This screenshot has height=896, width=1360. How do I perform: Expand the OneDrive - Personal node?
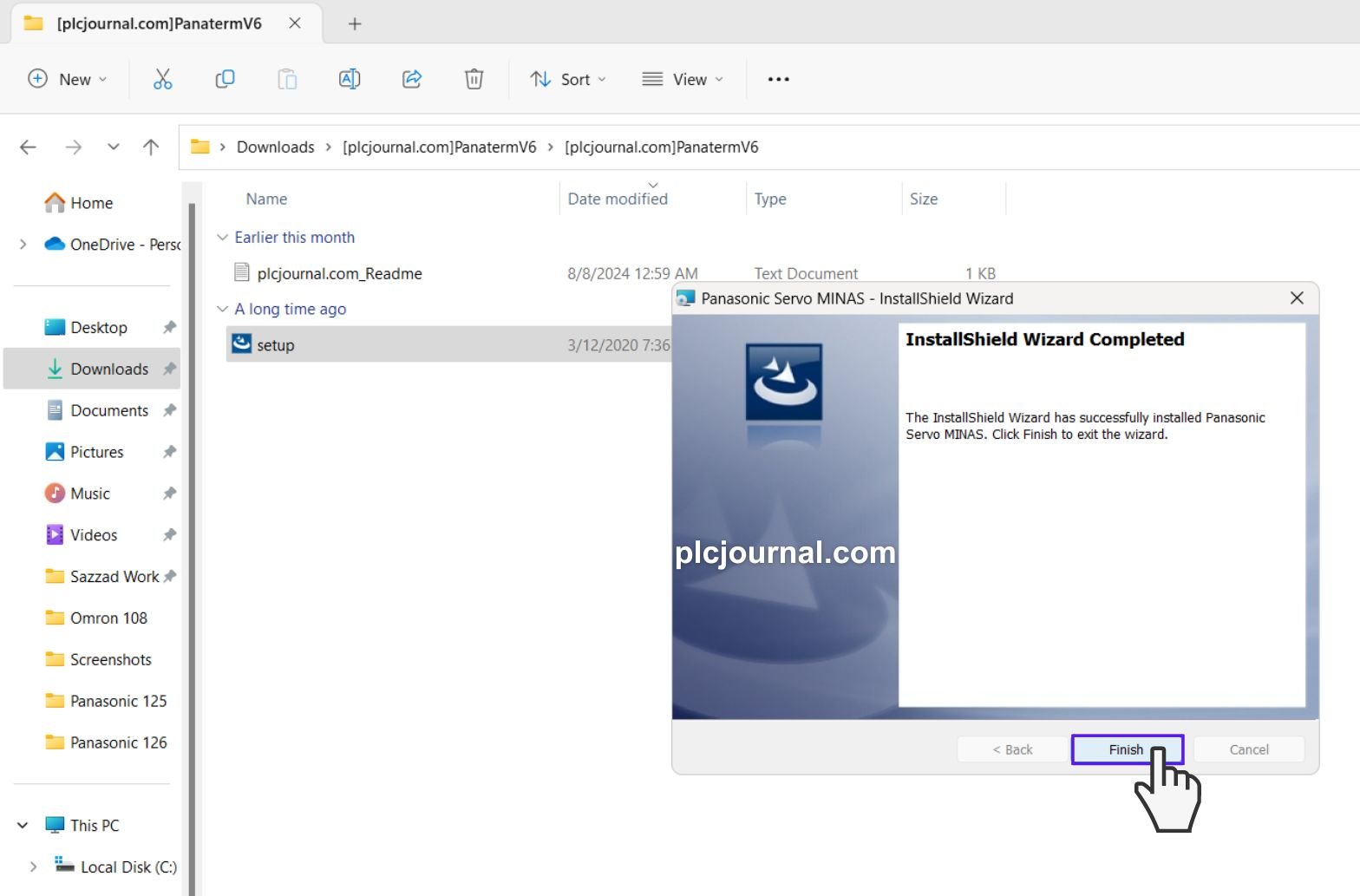(23, 245)
